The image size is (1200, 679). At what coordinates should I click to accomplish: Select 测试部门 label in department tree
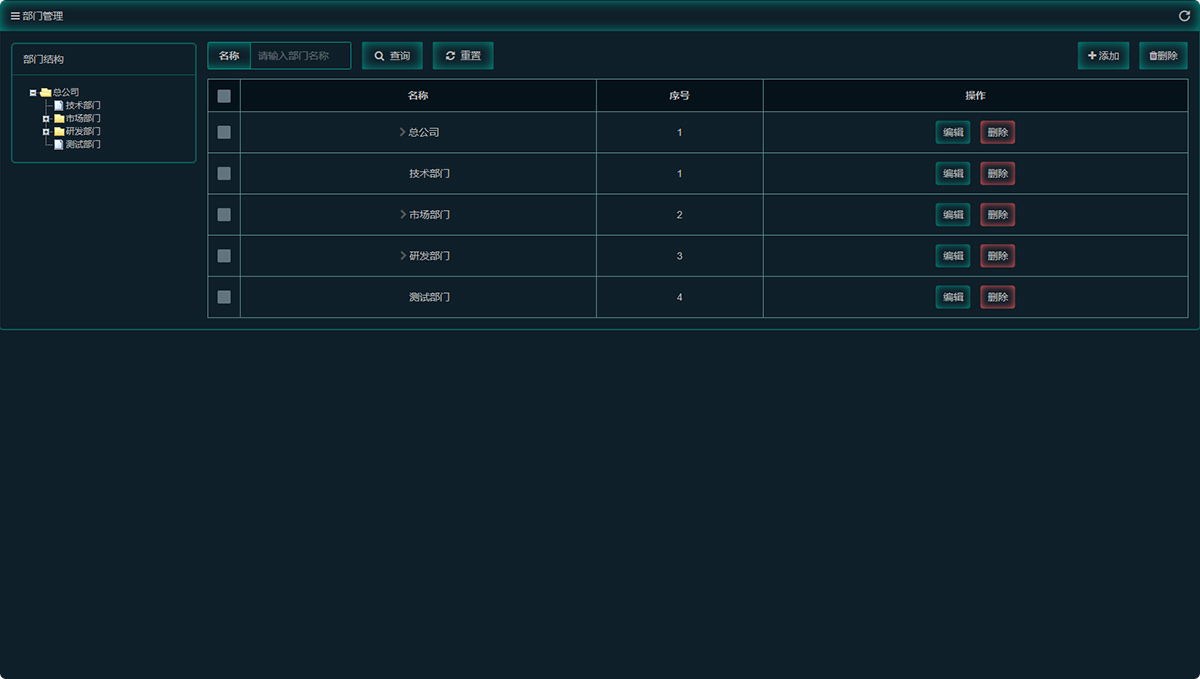(x=83, y=144)
